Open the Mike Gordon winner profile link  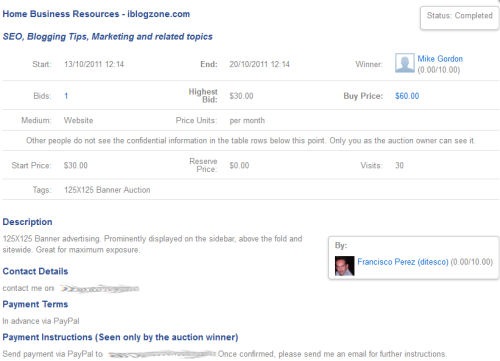(440, 59)
